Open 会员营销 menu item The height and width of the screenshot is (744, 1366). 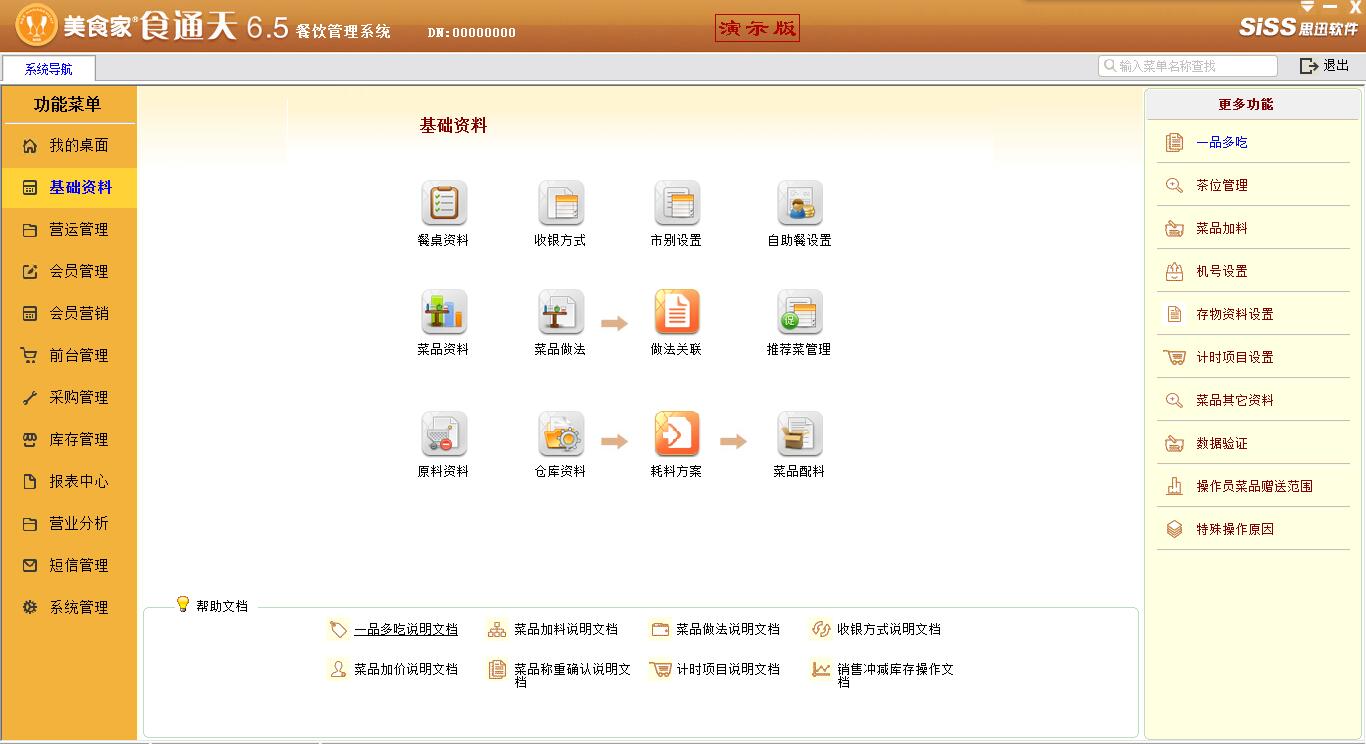click(x=68, y=314)
